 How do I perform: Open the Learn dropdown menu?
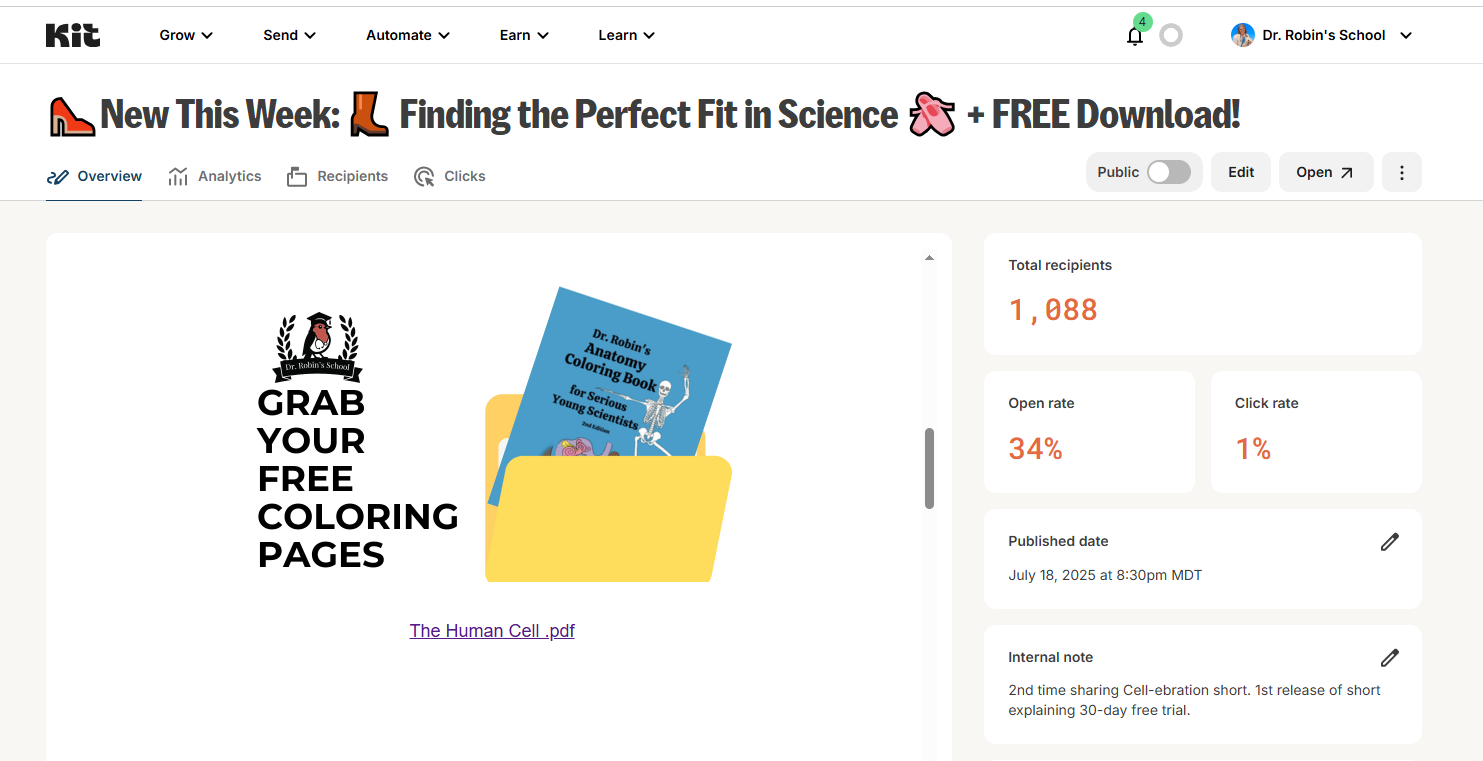(626, 35)
